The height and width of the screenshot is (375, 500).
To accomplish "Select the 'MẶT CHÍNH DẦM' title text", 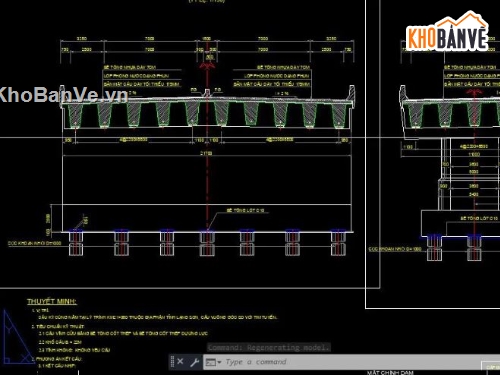I will pyautogui.click(x=390, y=373).
